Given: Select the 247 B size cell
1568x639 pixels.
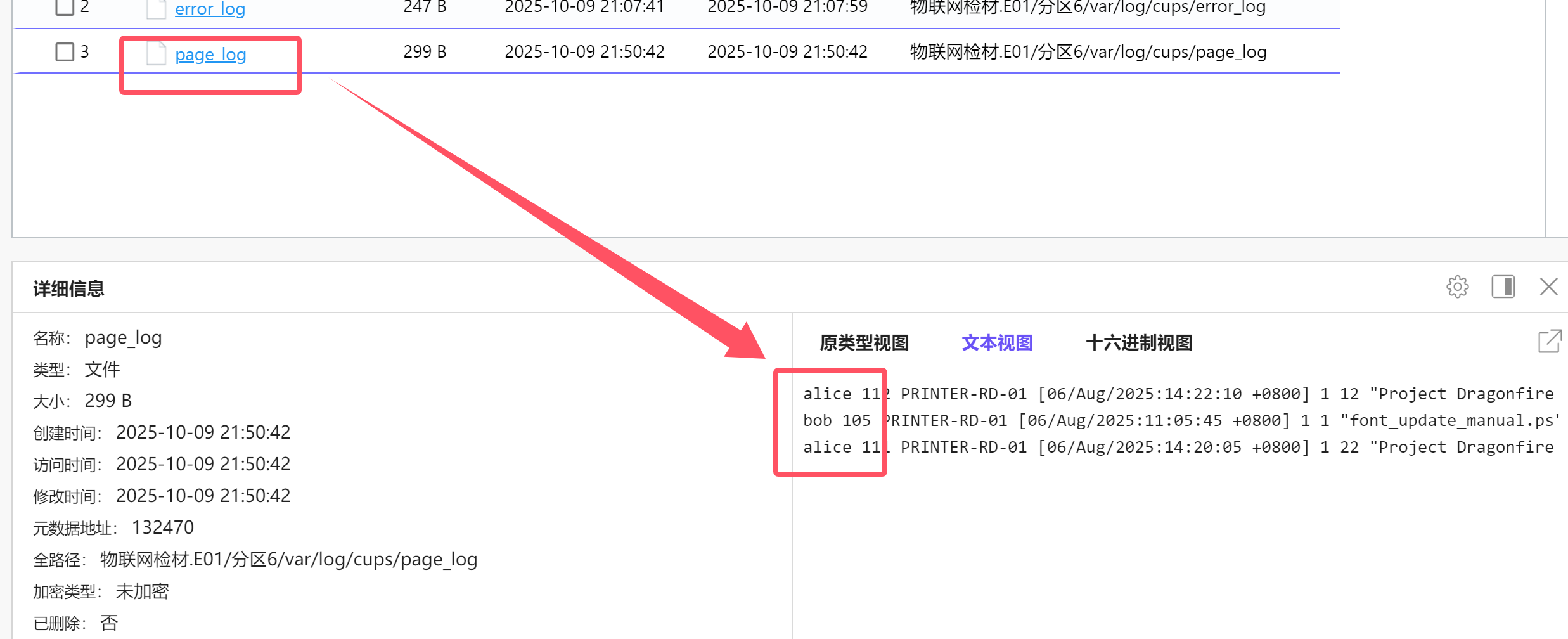Looking at the screenshot, I should [425, 7].
